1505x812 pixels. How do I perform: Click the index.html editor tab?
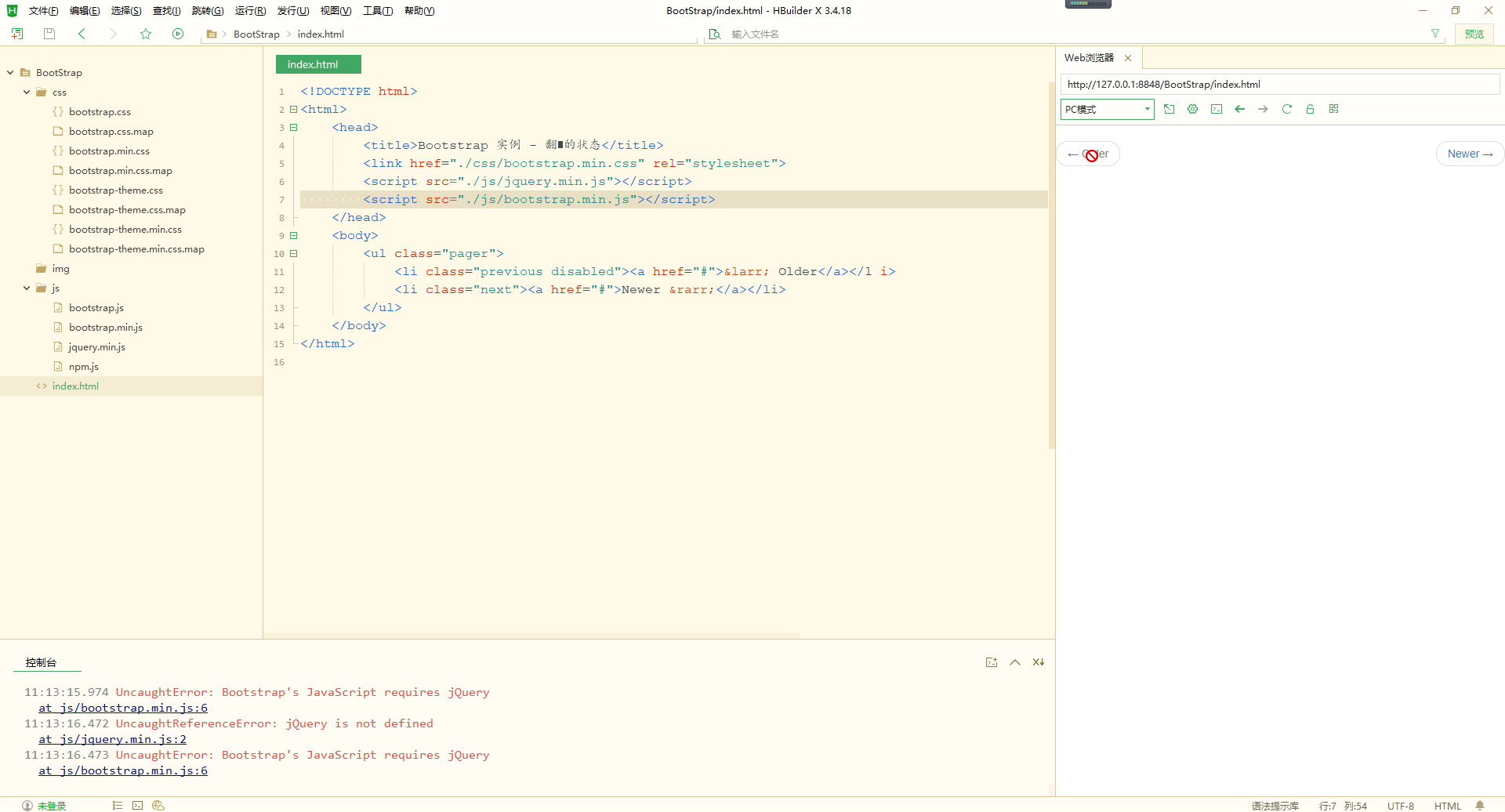[x=318, y=64]
